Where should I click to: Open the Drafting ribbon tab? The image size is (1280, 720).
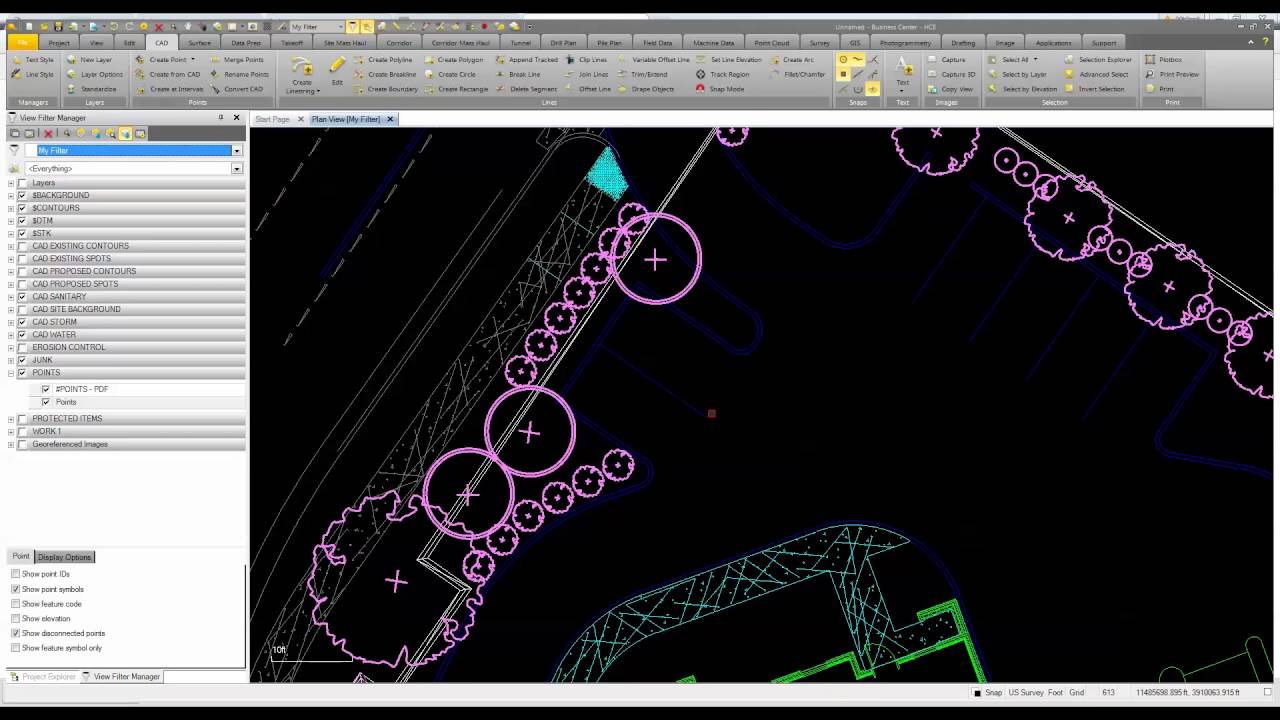tap(963, 43)
